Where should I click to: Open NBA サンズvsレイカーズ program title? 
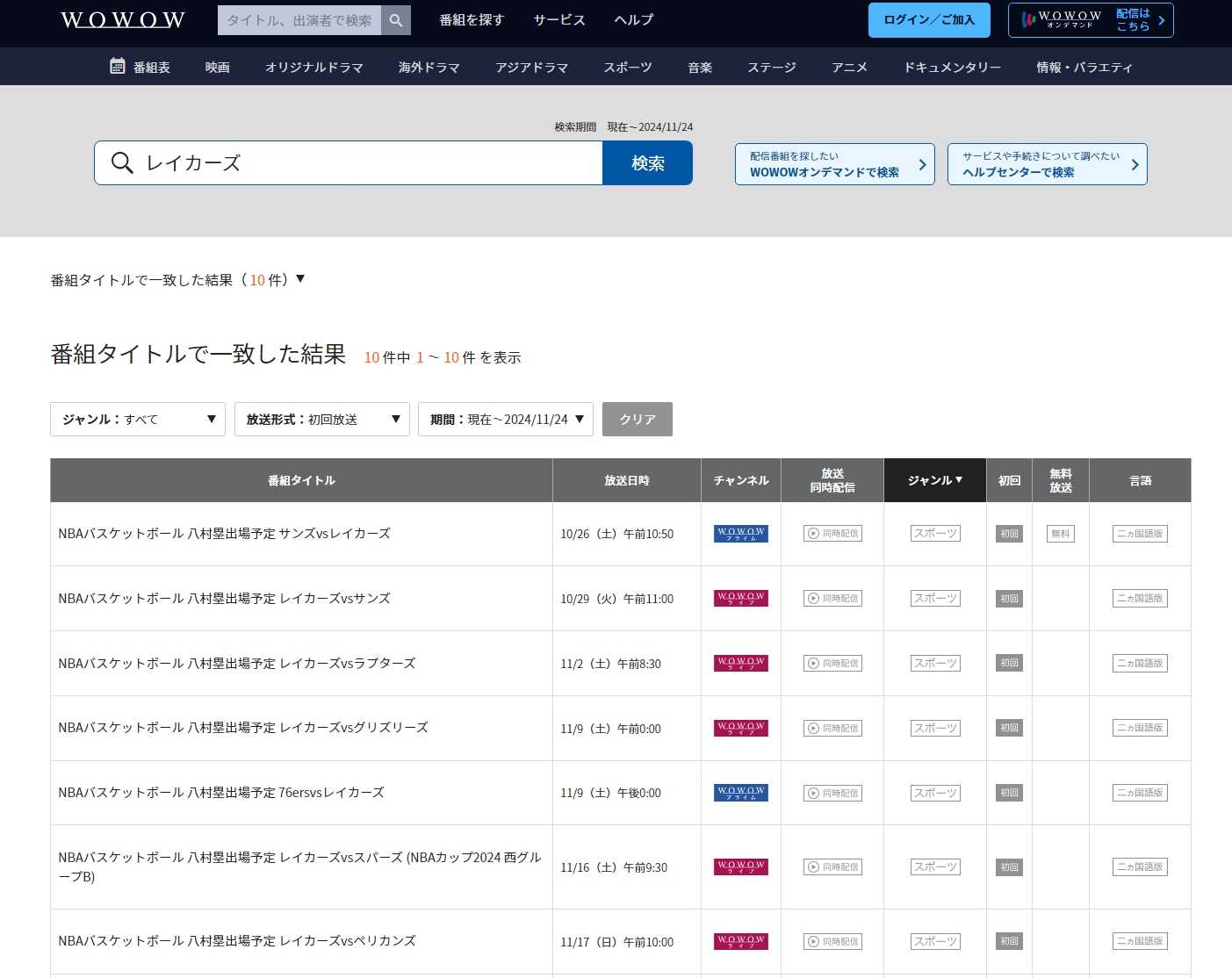[225, 534]
